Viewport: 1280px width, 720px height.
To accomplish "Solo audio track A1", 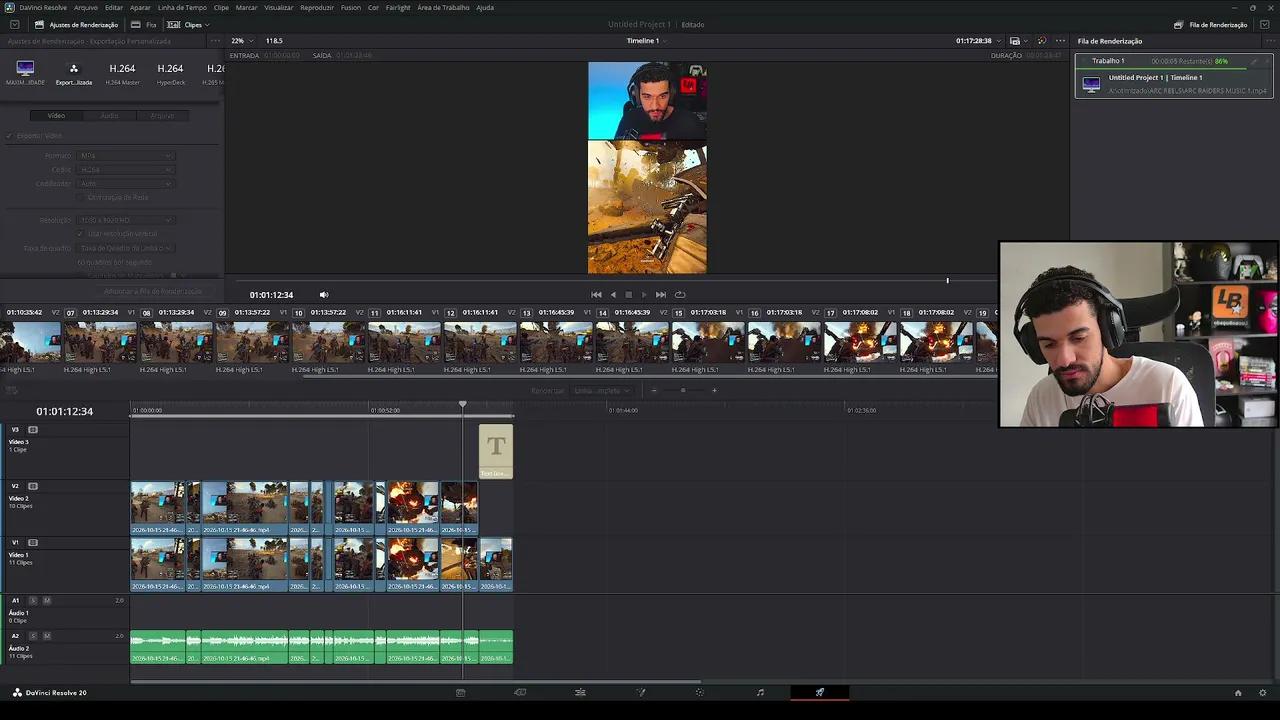I will (33, 600).
